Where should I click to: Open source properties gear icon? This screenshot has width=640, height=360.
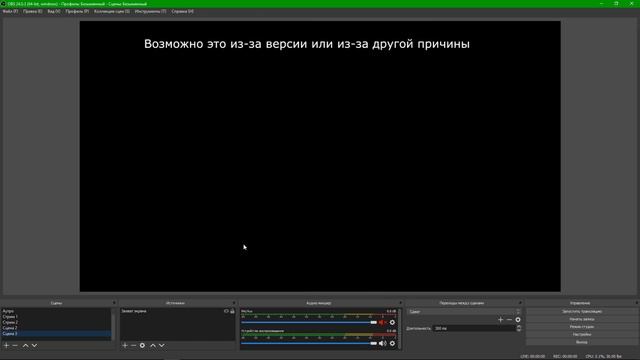point(142,345)
